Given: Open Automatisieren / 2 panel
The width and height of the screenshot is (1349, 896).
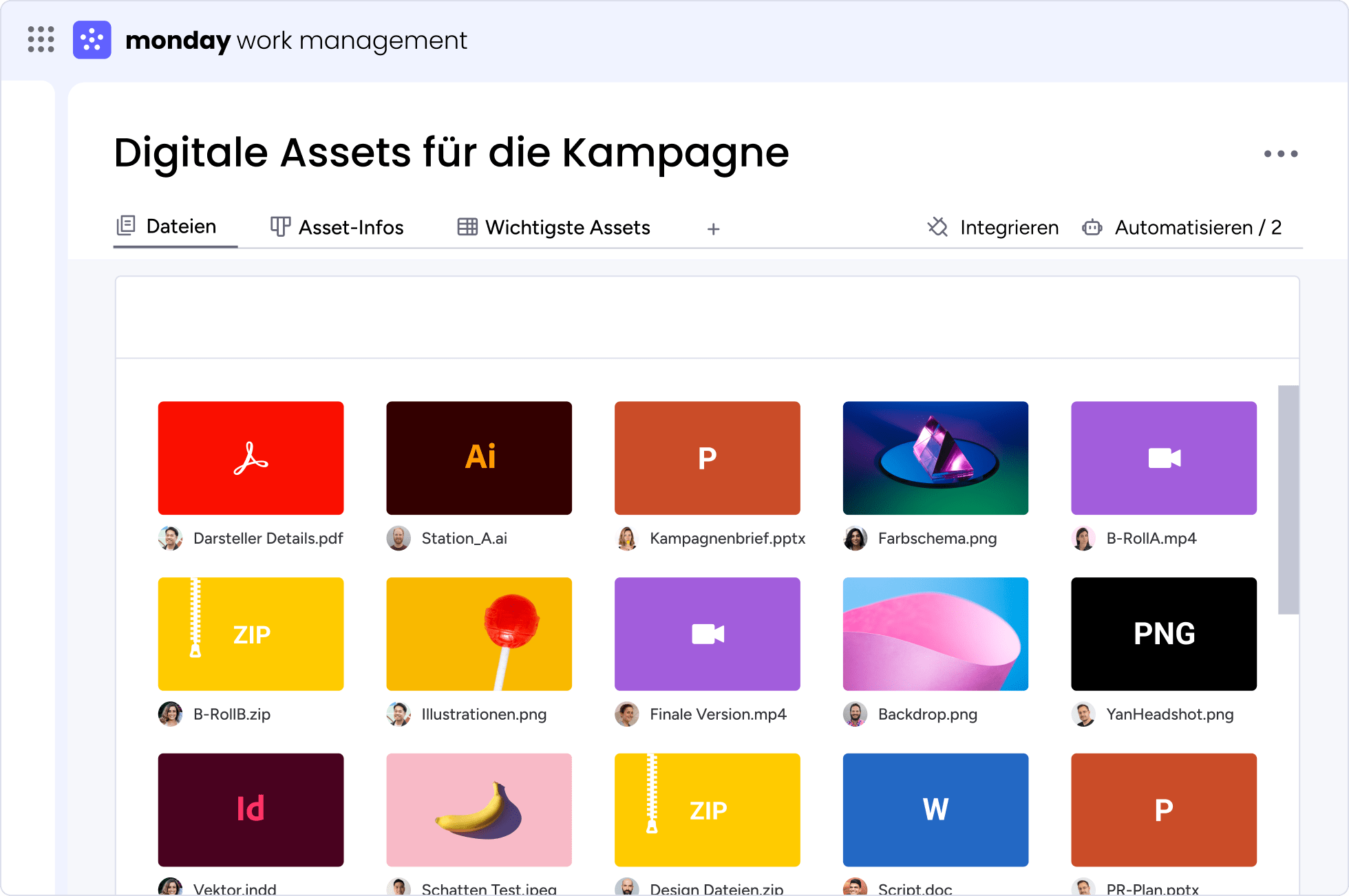Looking at the screenshot, I should (1182, 227).
